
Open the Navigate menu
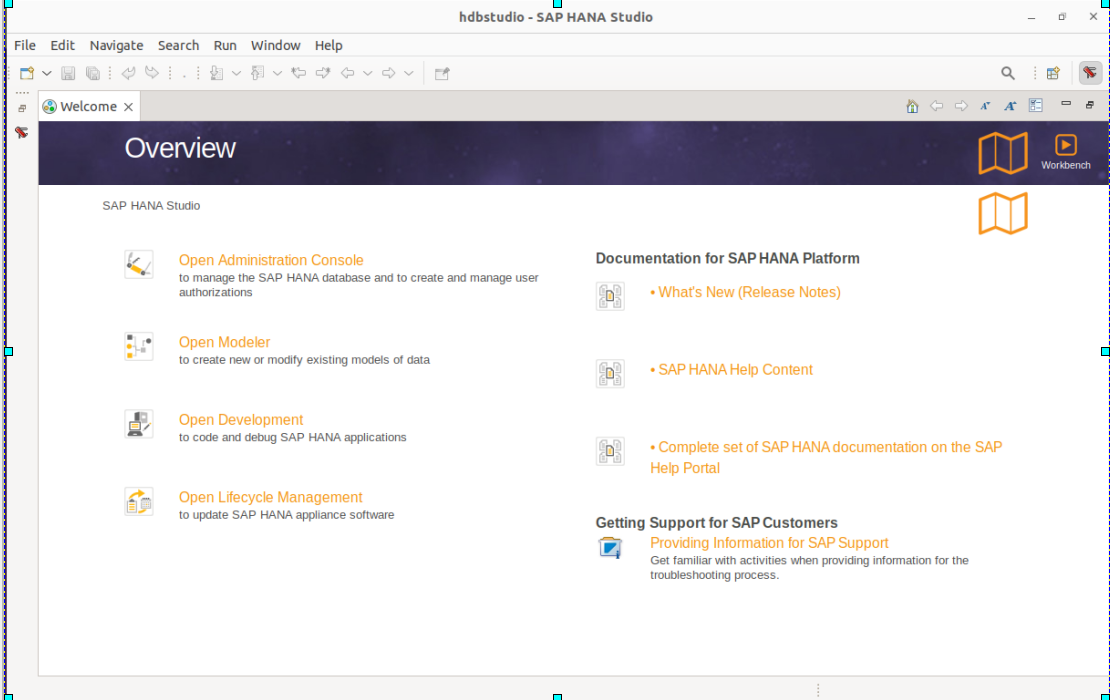117,45
